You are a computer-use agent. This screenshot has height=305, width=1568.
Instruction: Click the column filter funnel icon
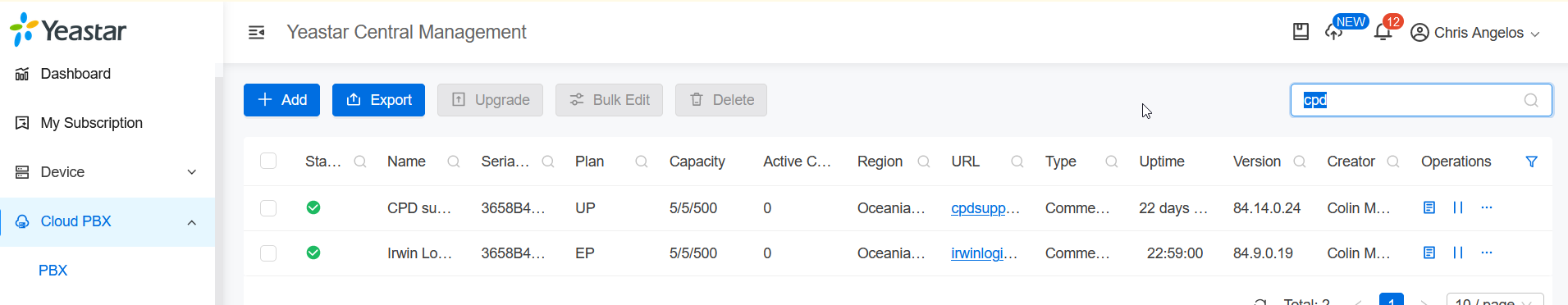(x=1531, y=162)
